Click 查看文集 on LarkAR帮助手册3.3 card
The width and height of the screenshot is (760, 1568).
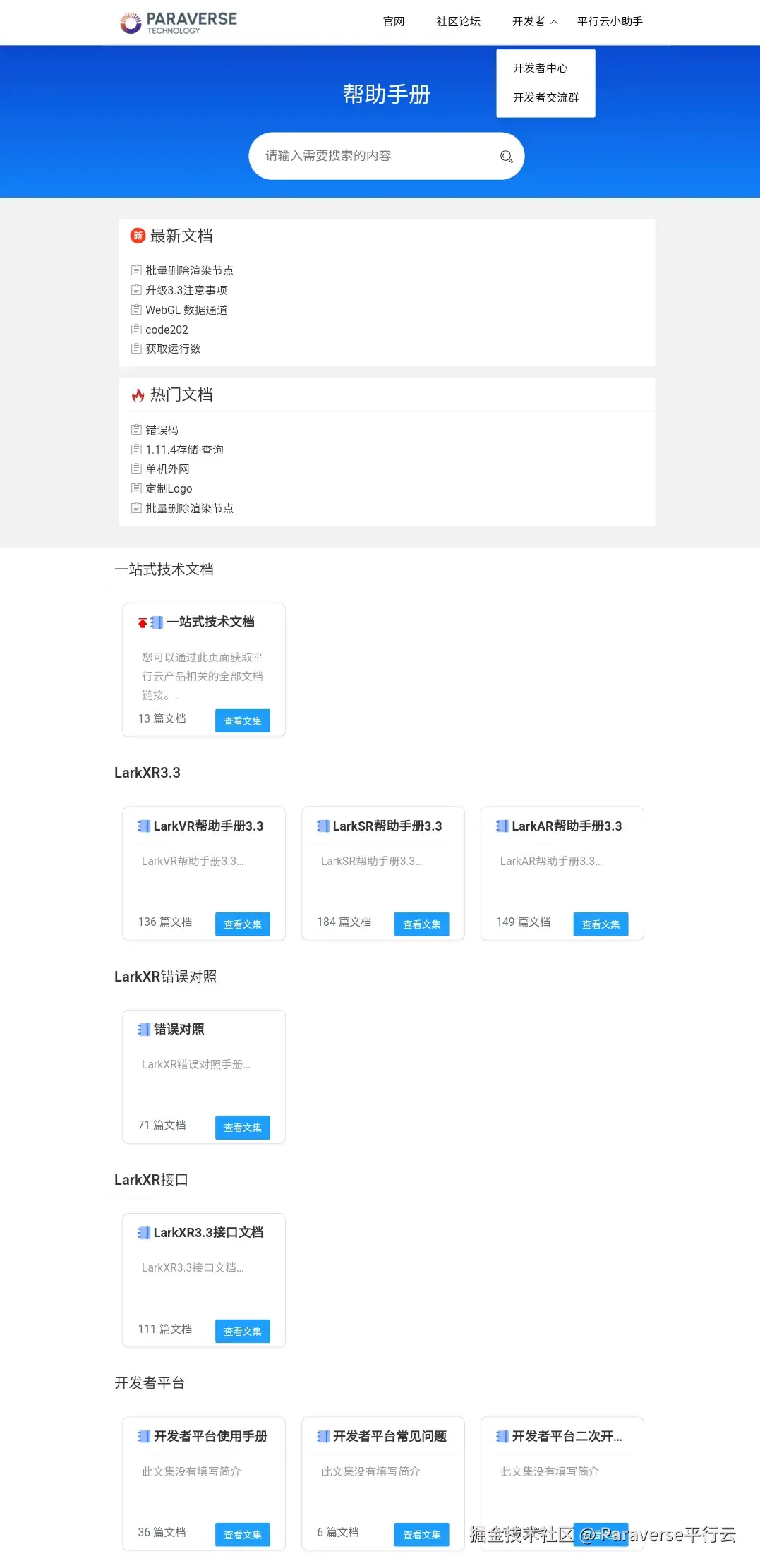(601, 924)
